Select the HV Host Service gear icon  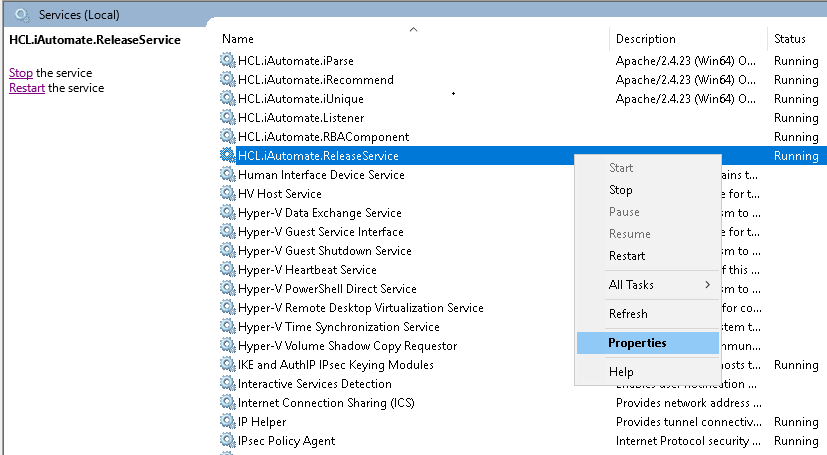pos(227,194)
